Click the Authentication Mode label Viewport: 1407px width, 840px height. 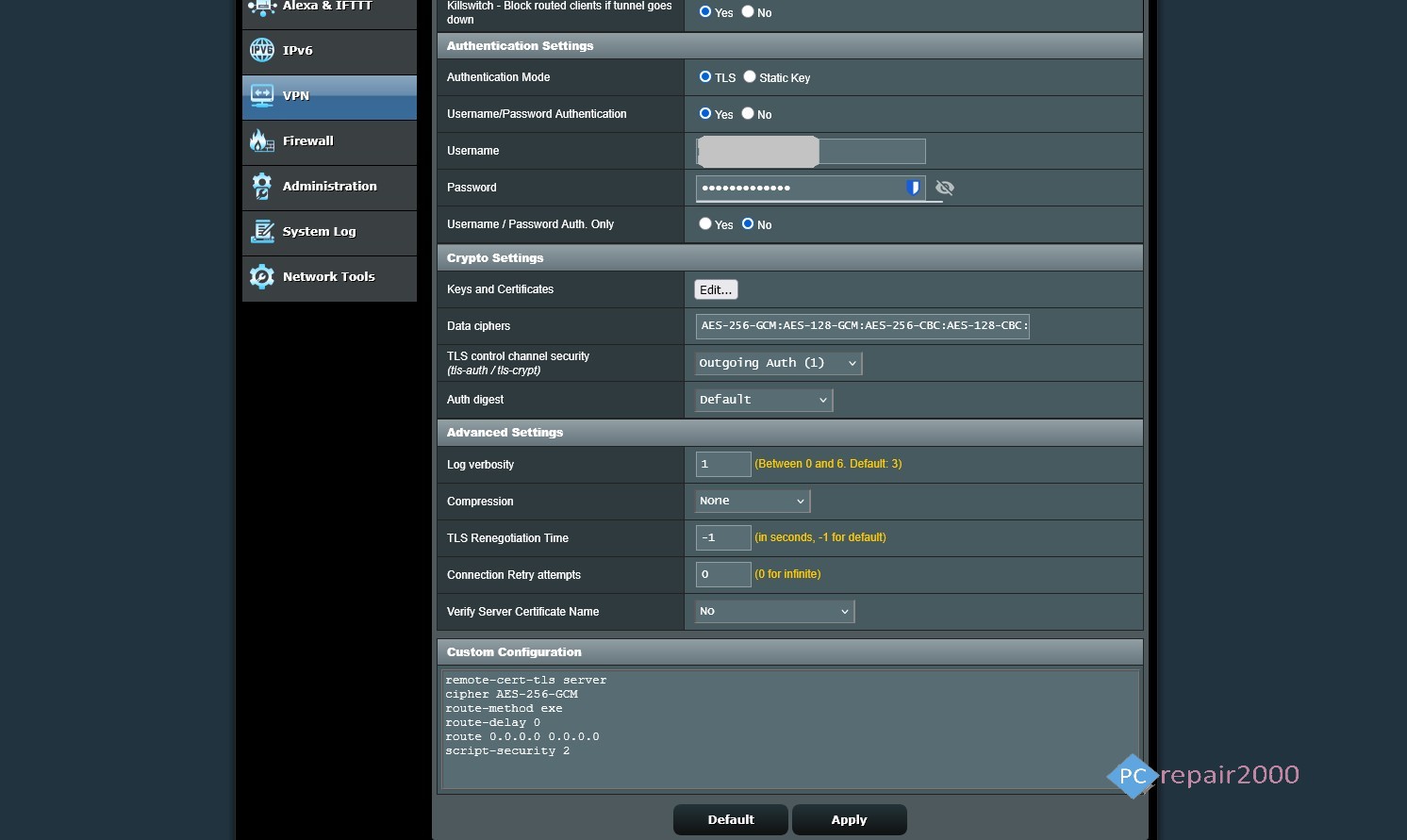point(498,77)
